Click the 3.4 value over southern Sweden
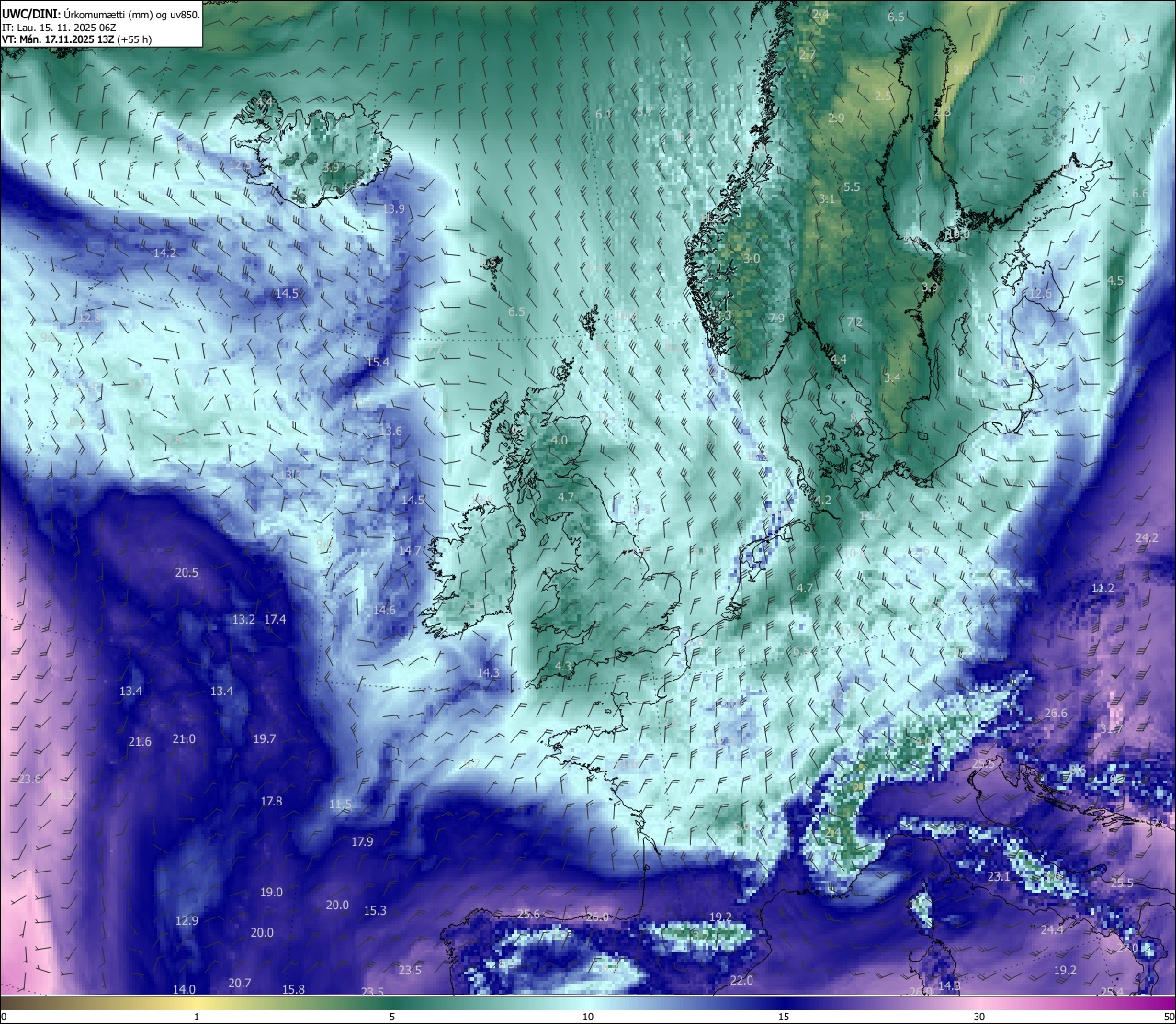This screenshot has width=1176, height=1024. (x=892, y=378)
